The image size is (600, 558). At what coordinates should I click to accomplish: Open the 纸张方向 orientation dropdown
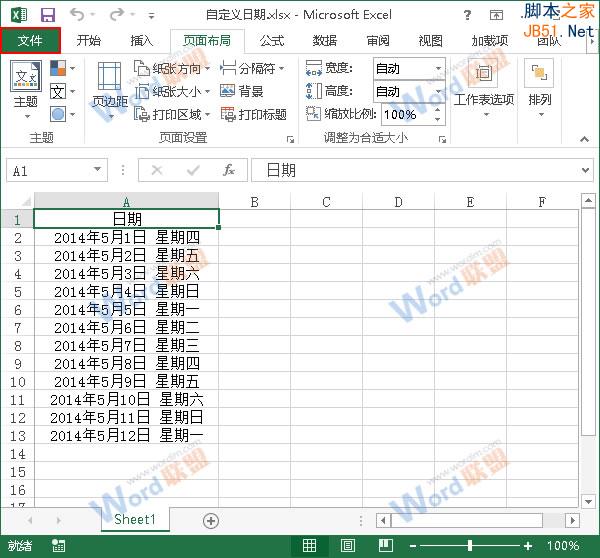(172, 69)
